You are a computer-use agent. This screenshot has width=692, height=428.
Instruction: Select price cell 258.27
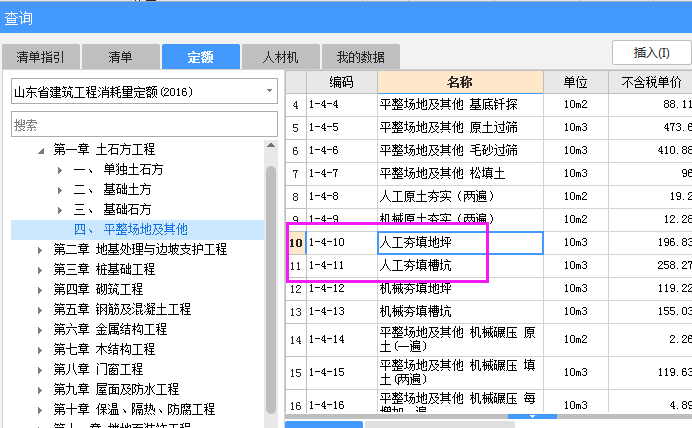coord(651,266)
